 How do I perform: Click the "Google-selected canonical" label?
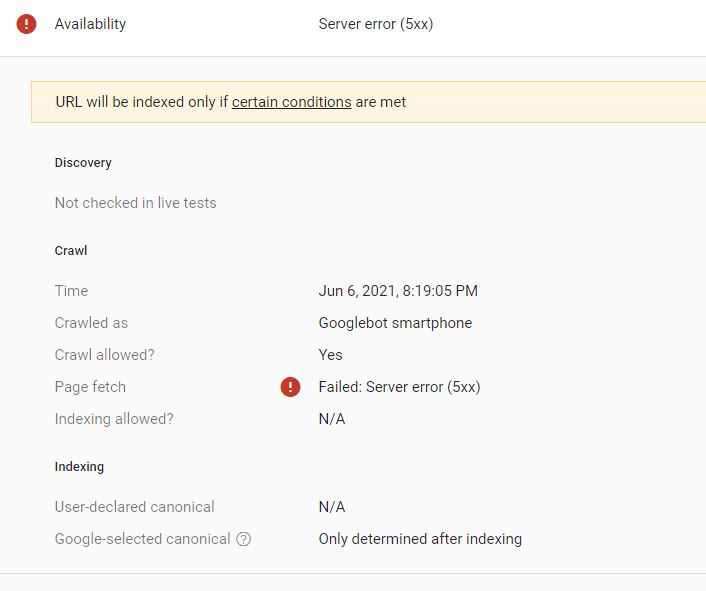pos(142,539)
